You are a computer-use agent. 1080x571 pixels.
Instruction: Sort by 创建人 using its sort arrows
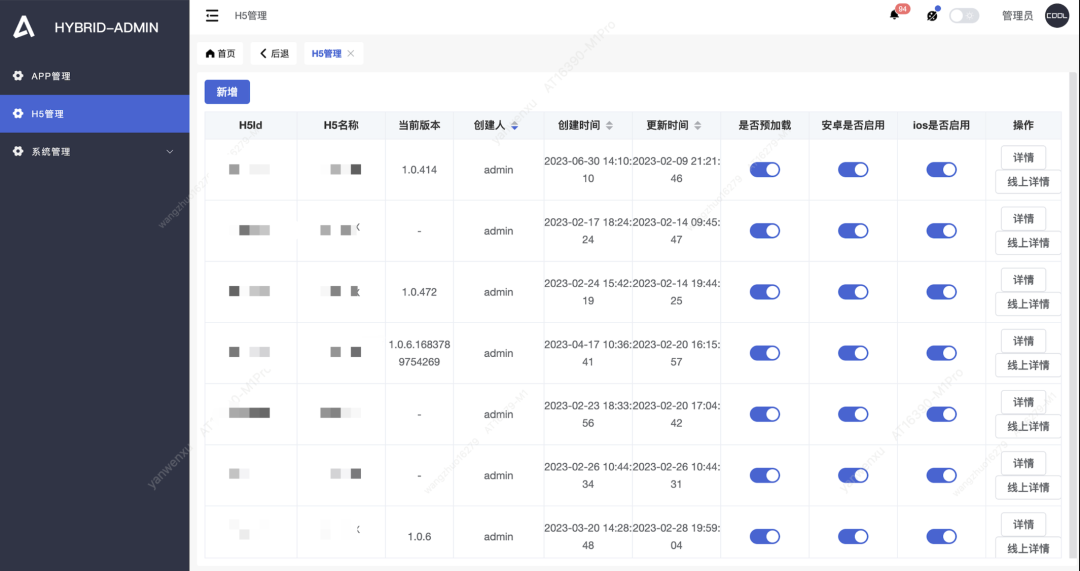click(515, 125)
